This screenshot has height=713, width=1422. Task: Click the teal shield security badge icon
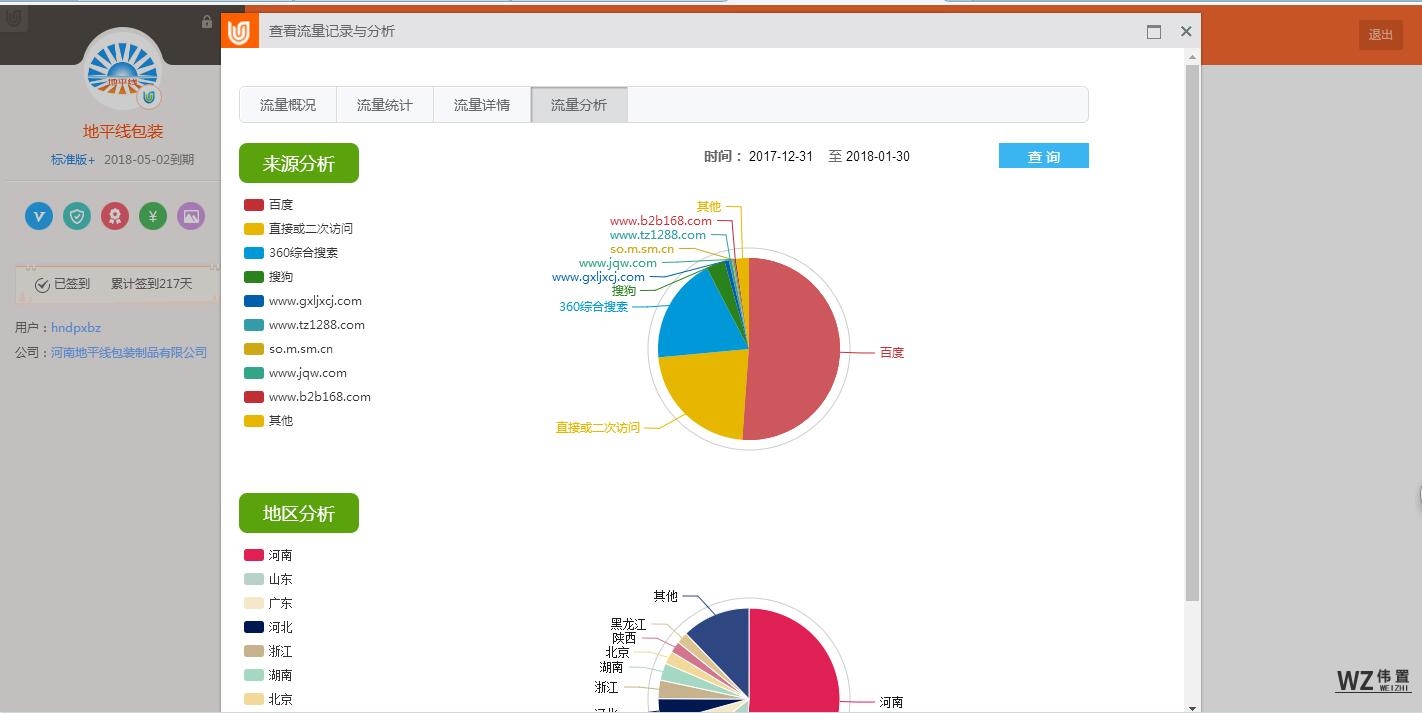[x=77, y=216]
